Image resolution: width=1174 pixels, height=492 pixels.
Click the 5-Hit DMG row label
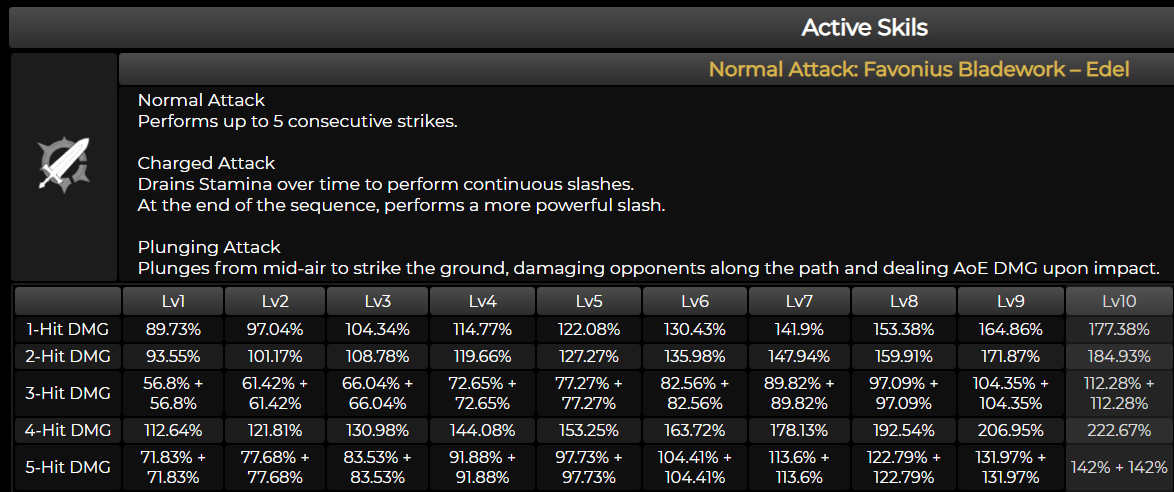click(x=67, y=467)
